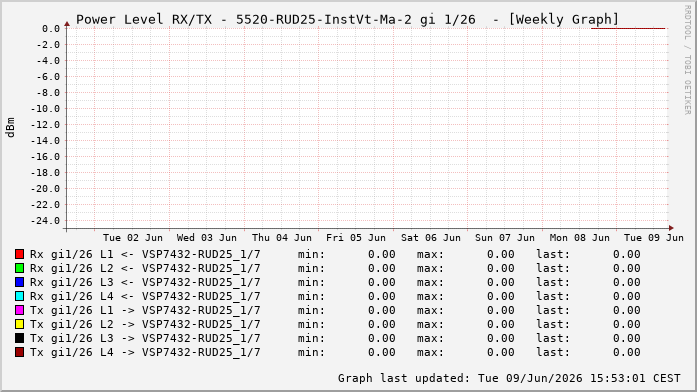Click the max value of Tx L4 row

501,352
